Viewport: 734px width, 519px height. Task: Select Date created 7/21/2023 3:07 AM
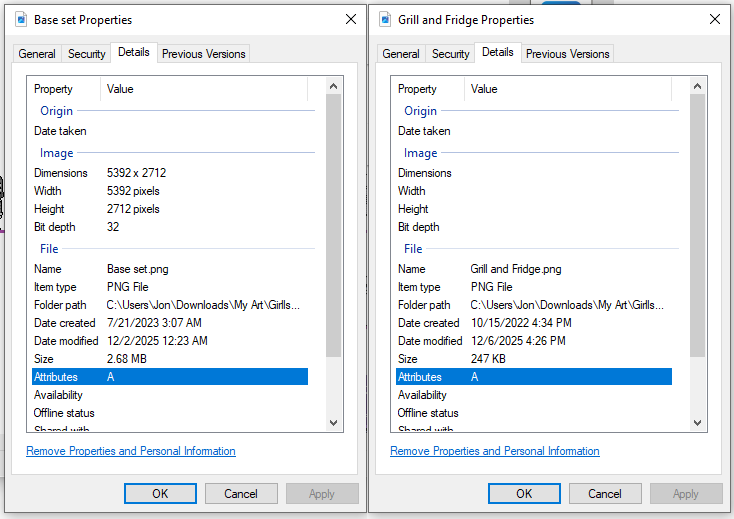click(x=154, y=323)
